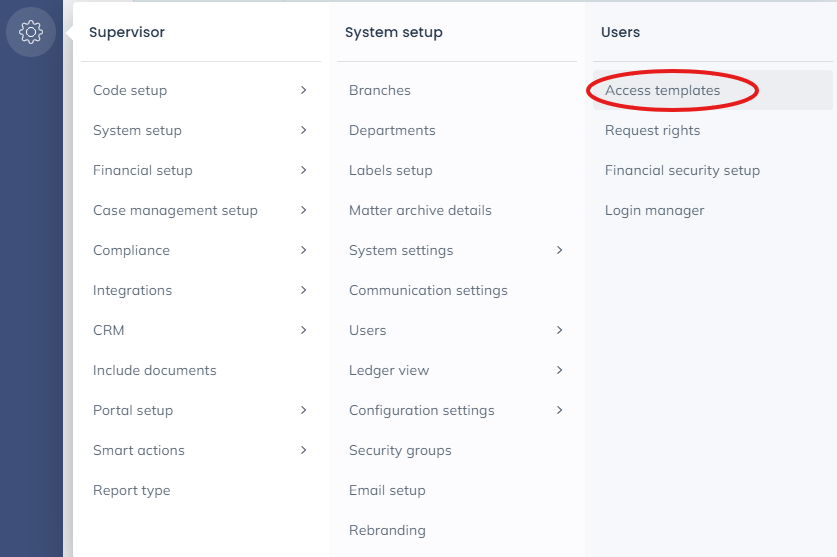Image resolution: width=837 pixels, height=557 pixels.
Task: Open Financial security setup
Action: 682,170
